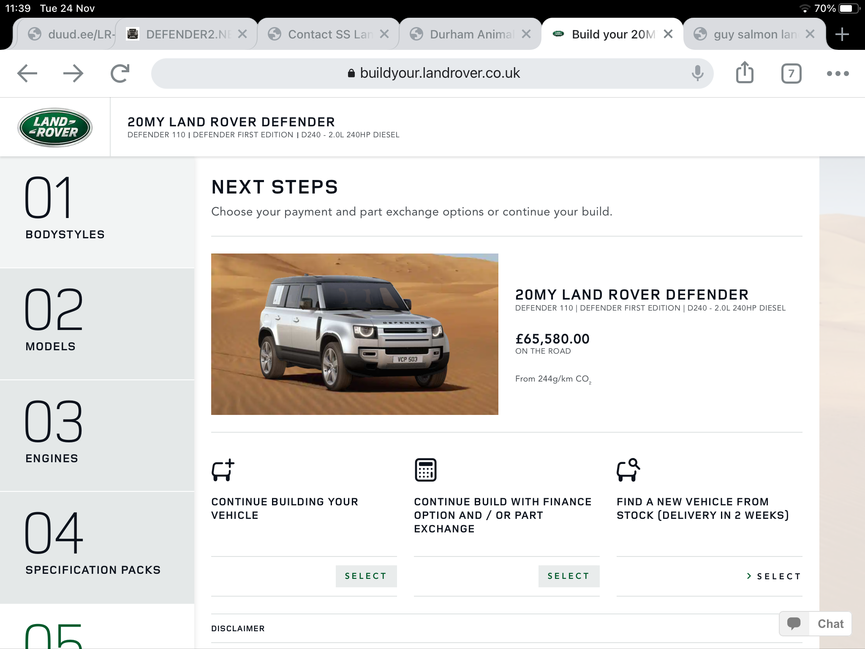865x649 pixels.
Task: Open a new browser tab
Action: click(x=842, y=34)
